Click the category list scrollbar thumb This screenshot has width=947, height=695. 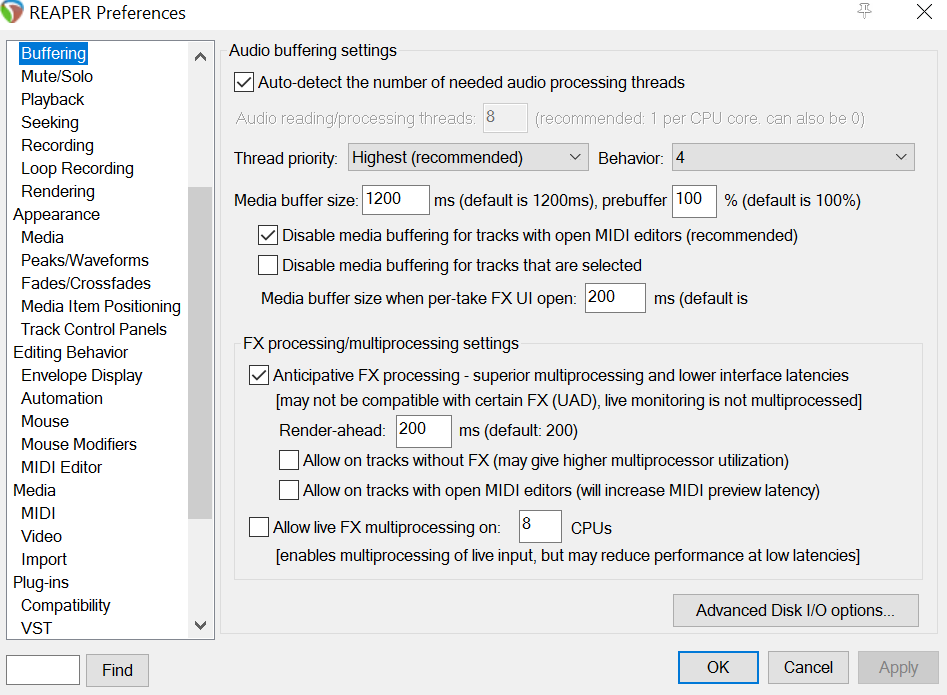(x=200, y=350)
